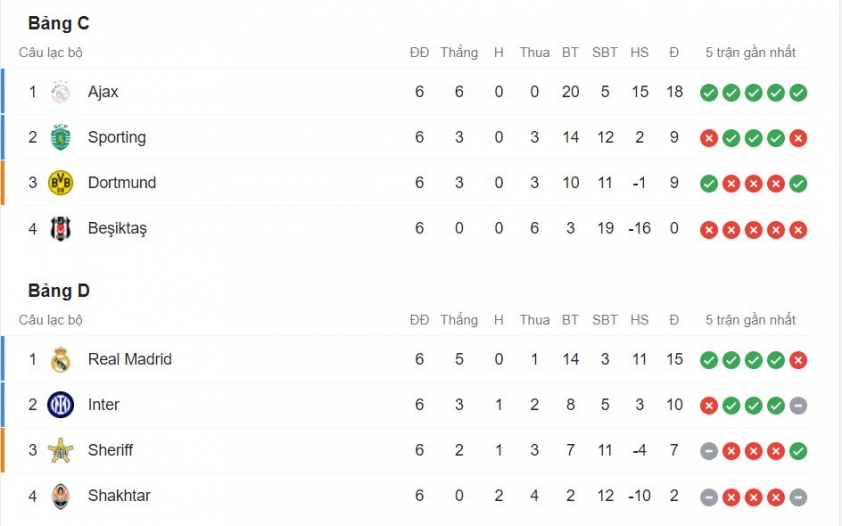Click the Thắng column header in Bảng C
842x526 pixels.
pyautogui.click(x=459, y=53)
